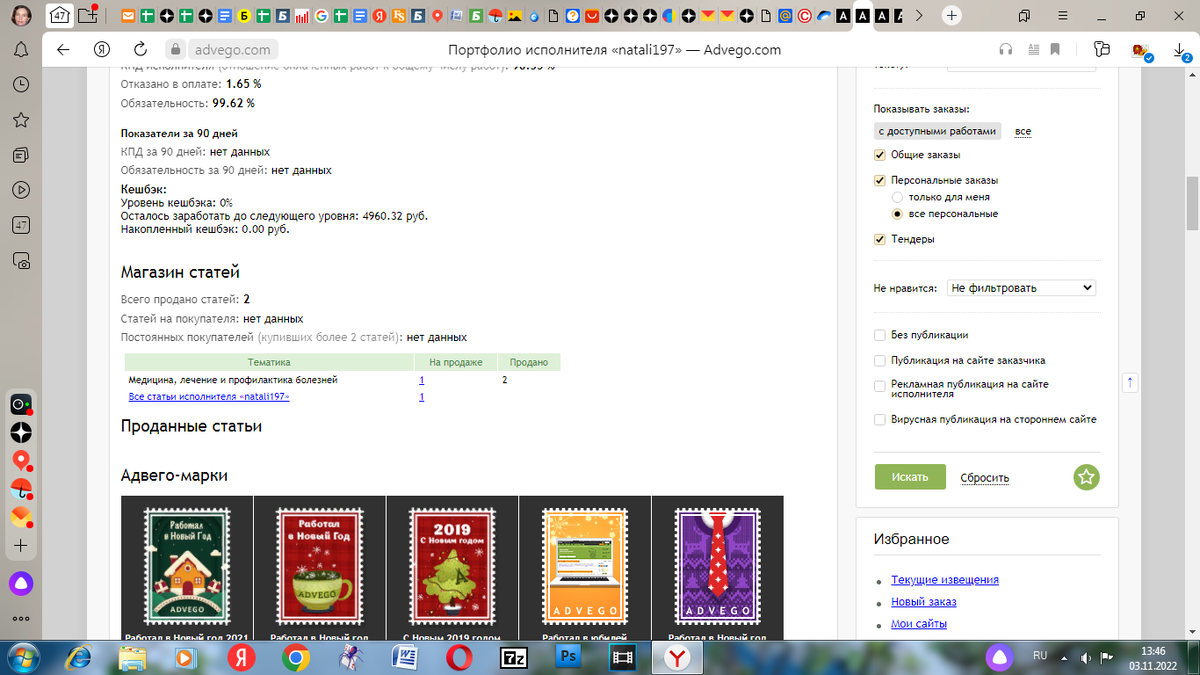The image size is (1200, 675).
Task: Open Microsoft Word from the taskbar
Action: point(405,657)
